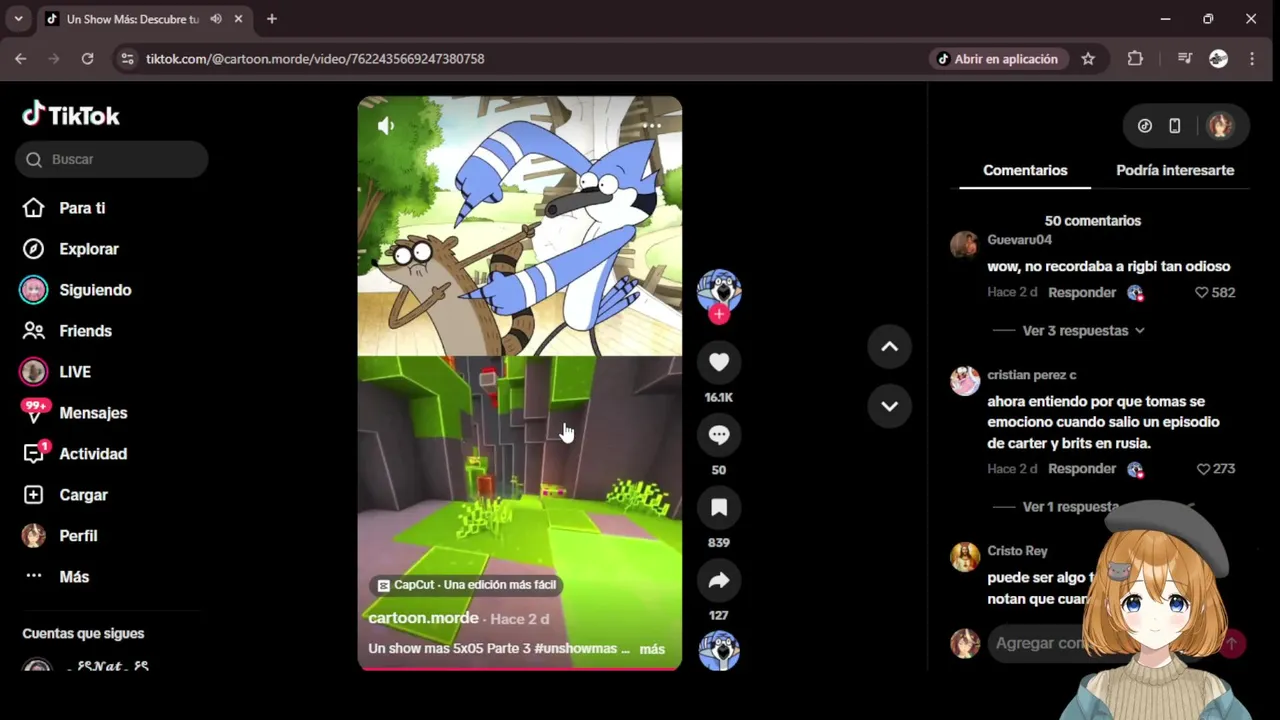1280x720 pixels.
Task: Click the username Cristo Rey
Action: 1017,551
